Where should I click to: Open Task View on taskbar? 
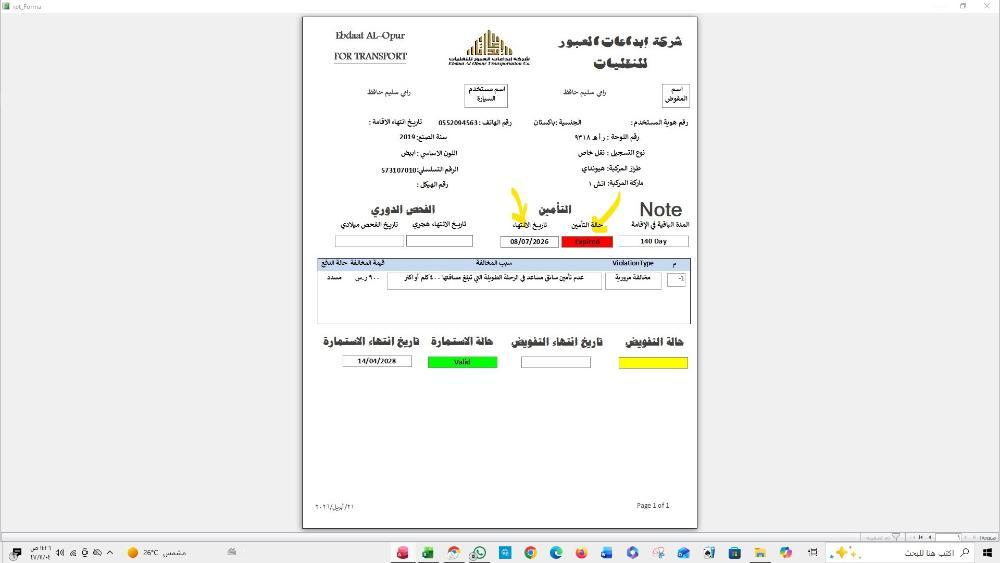[812, 553]
